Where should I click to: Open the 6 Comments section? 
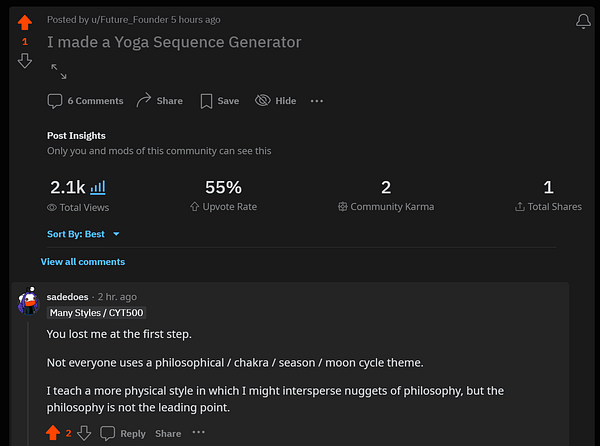(85, 101)
